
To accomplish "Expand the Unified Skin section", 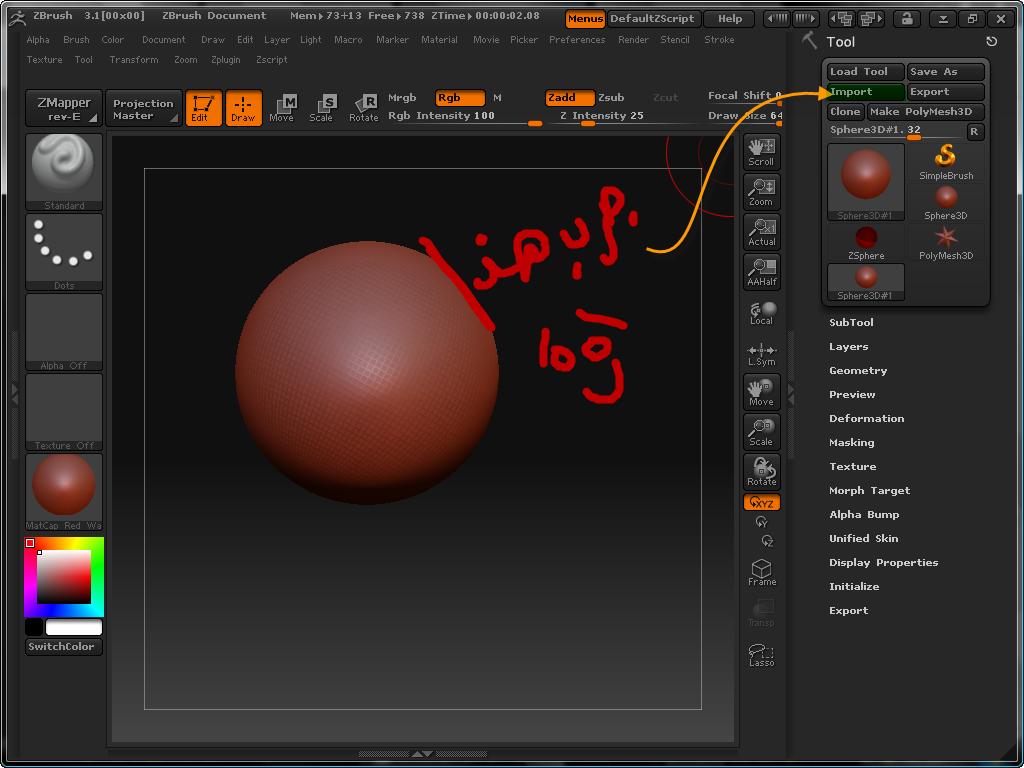I will click(x=863, y=539).
